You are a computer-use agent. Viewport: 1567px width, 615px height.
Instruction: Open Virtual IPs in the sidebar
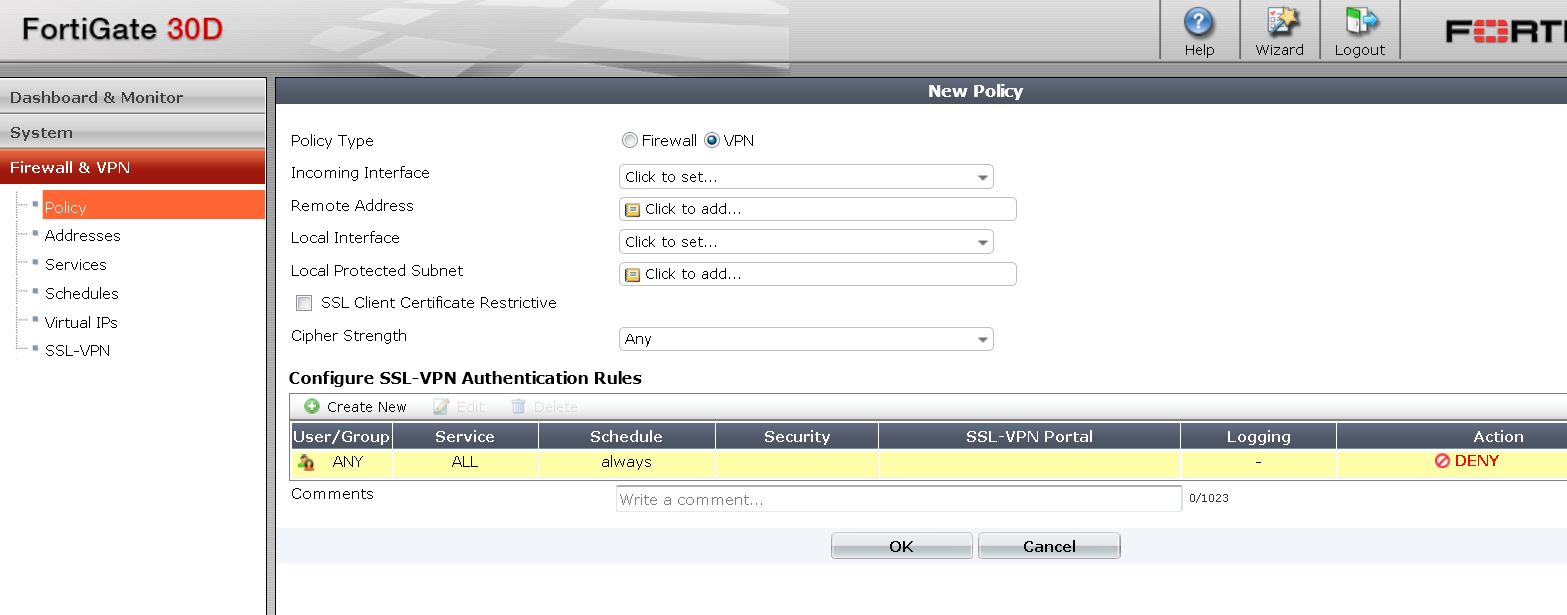81,322
